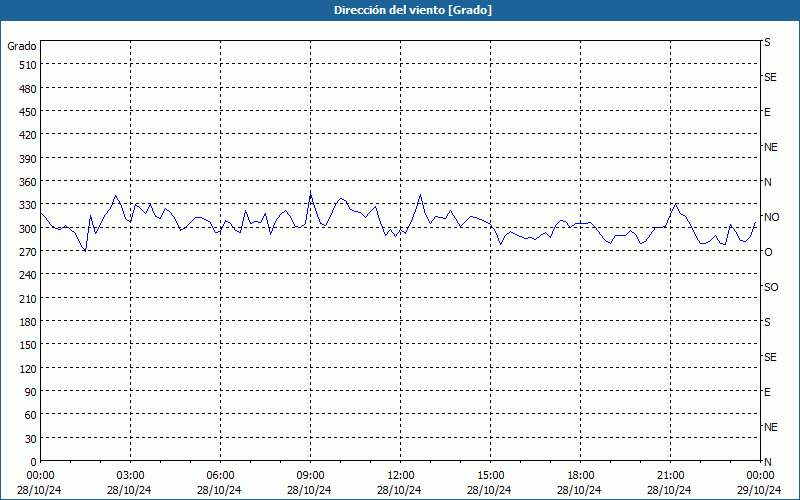Screen dimensions: 800x500
Task: Select the "150" y-axis value
Action: tap(28, 345)
